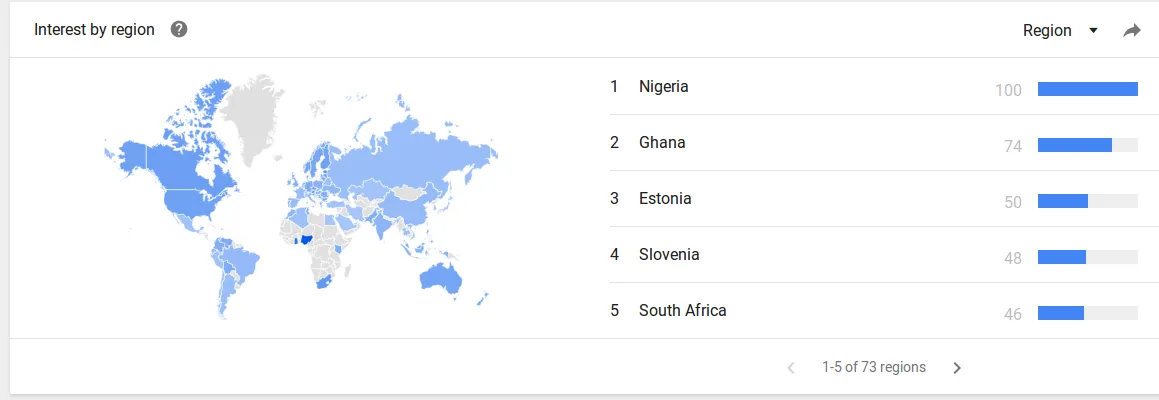Click the Nigeria interest bar
Viewport: 1159px width, 400px height.
[1087, 89]
